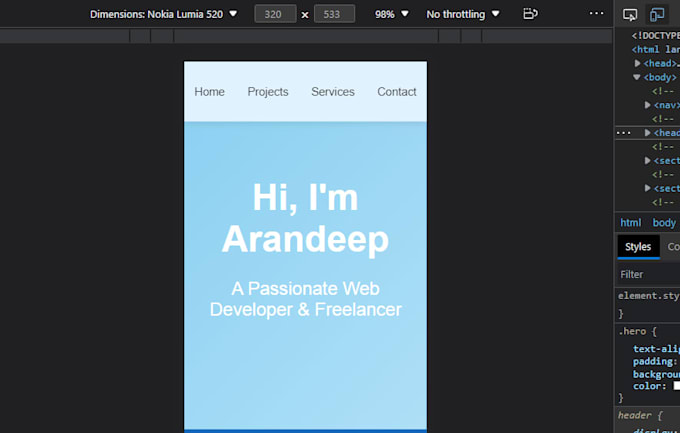Click the Services navigation link
680x433 pixels.
pyautogui.click(x=333, y=92)
